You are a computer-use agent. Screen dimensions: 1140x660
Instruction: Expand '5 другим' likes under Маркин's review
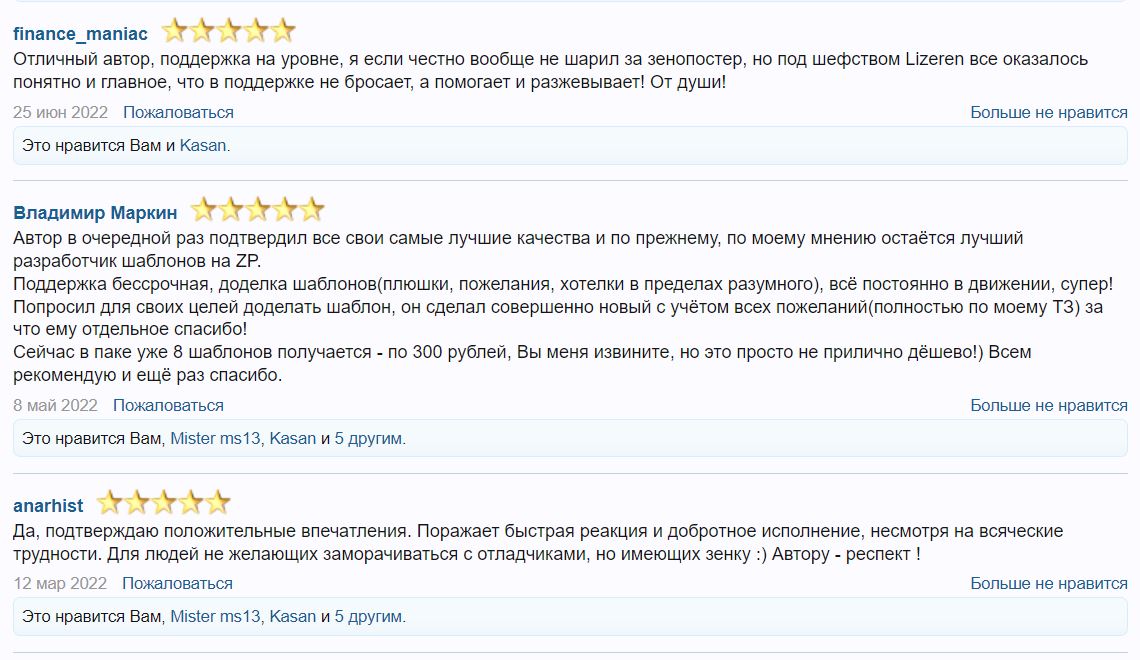pos(369,439)
